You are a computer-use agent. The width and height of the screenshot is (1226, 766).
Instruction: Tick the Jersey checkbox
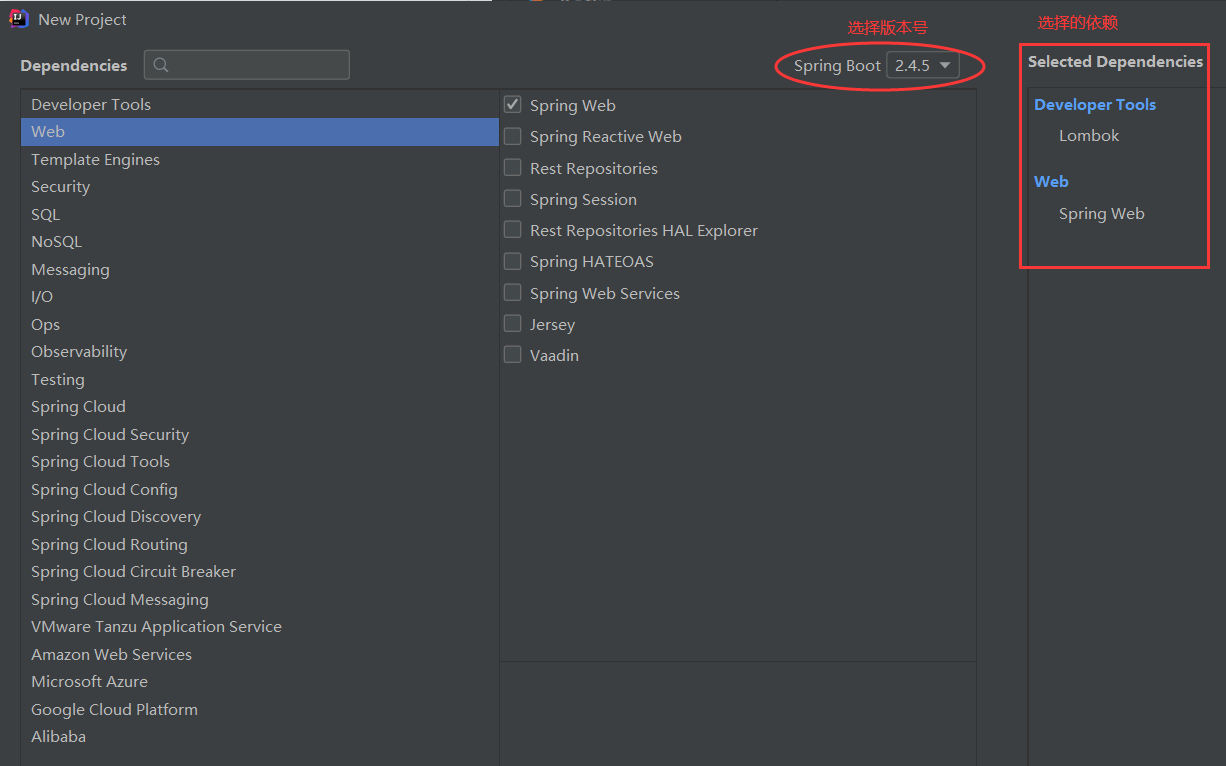pyautogui.click(x=512, y=323)
